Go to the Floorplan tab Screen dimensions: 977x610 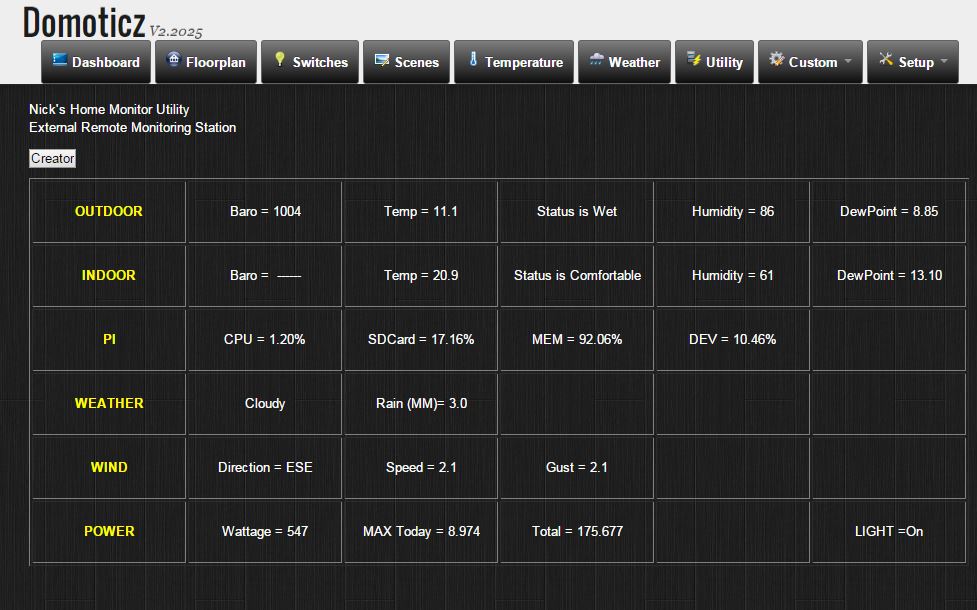pyautogui.click(x=206, y=62)
